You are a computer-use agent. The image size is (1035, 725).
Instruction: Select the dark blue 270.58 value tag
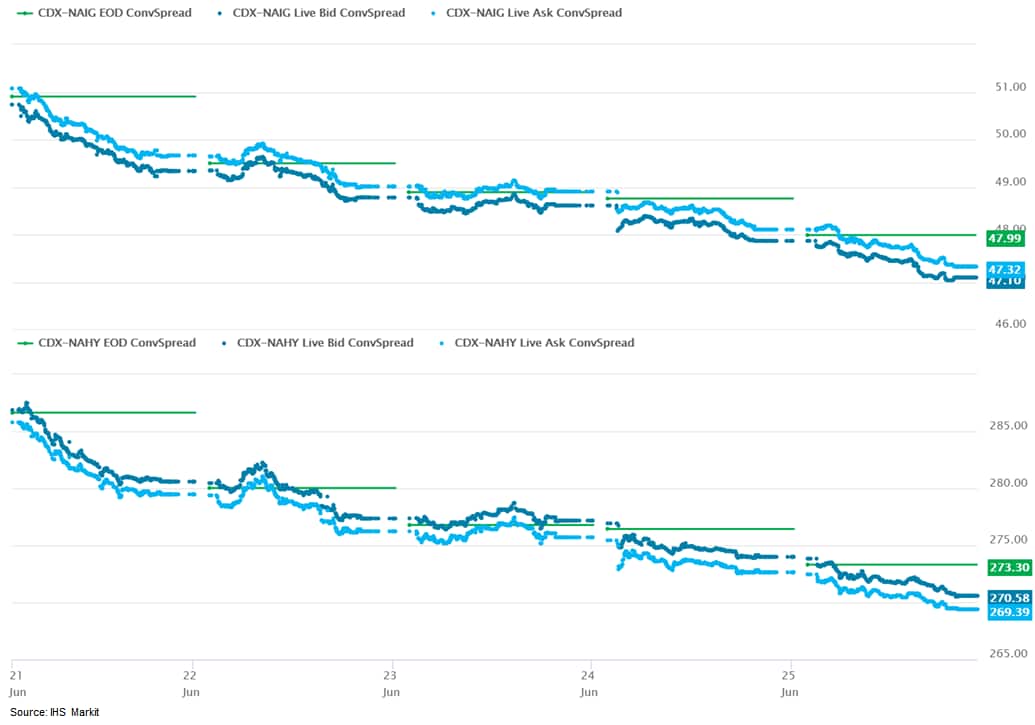pyautogui.click(x=1007, y=597)
